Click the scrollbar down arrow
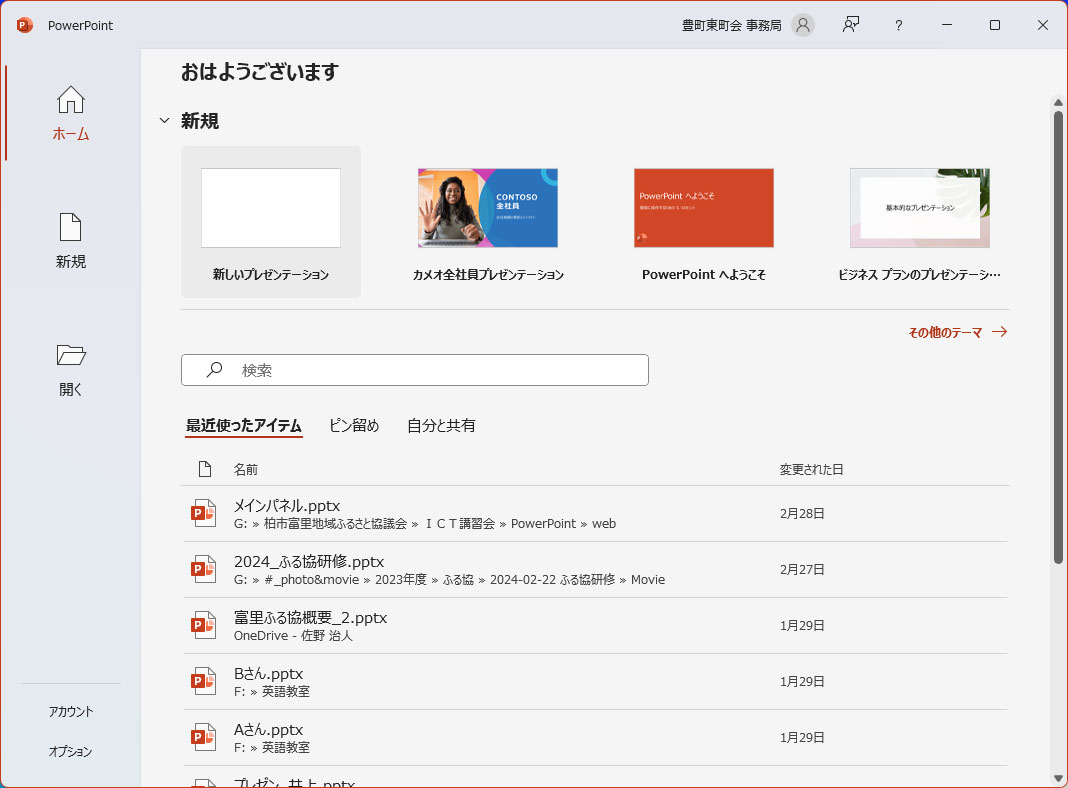Viewport: 1068px width, 788px height. point(1058,778)
